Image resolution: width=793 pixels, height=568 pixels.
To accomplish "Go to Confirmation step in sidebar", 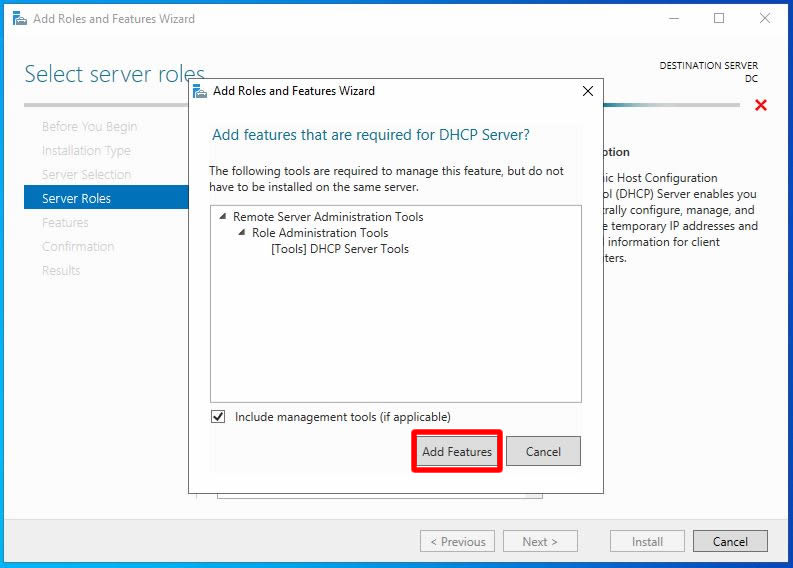I will point(78,246).
